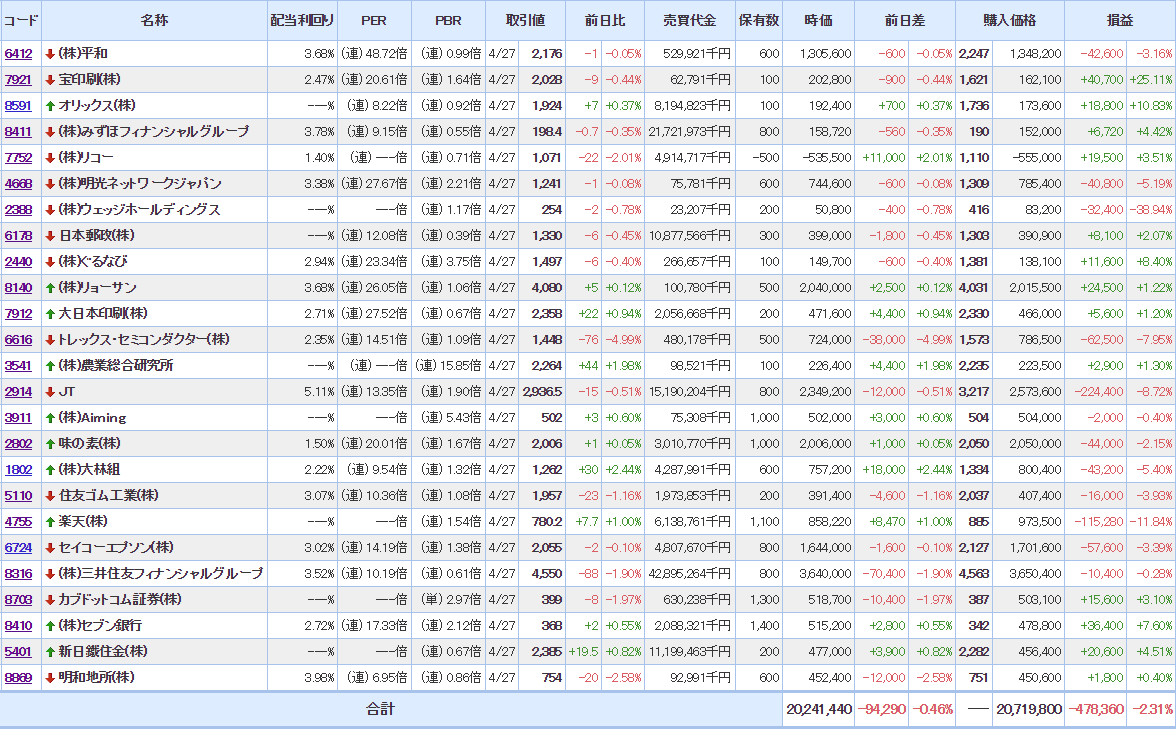Open stock code link 6412
Screen dimensions: 1176x729
(18, 54)
